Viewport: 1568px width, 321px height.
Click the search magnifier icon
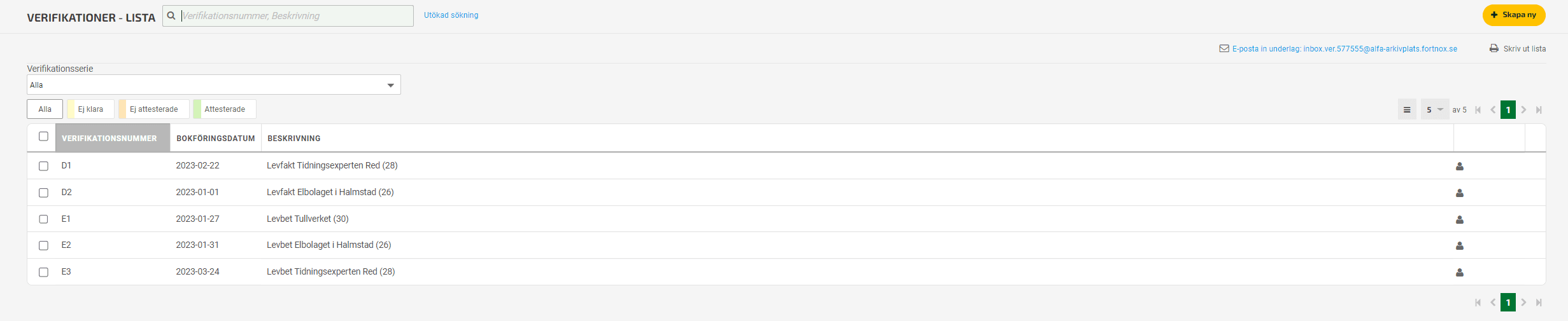pos(171,16)
